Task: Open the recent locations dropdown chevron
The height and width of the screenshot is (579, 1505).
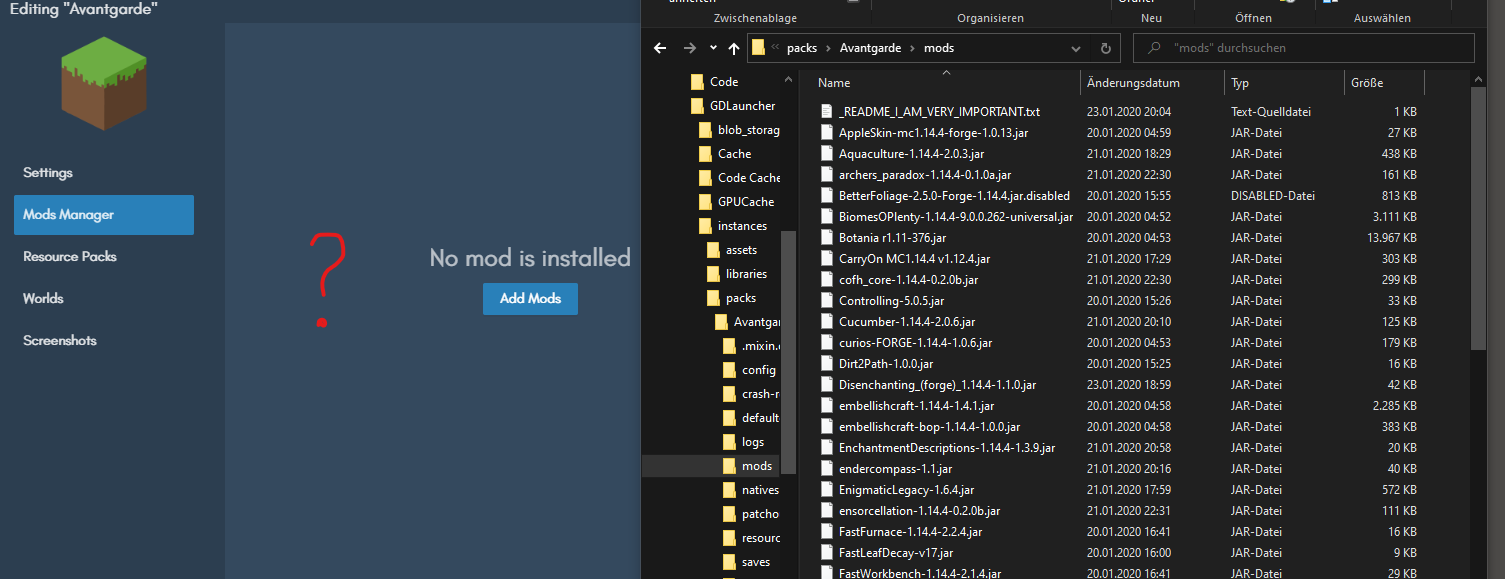Action: coord(712,47)
